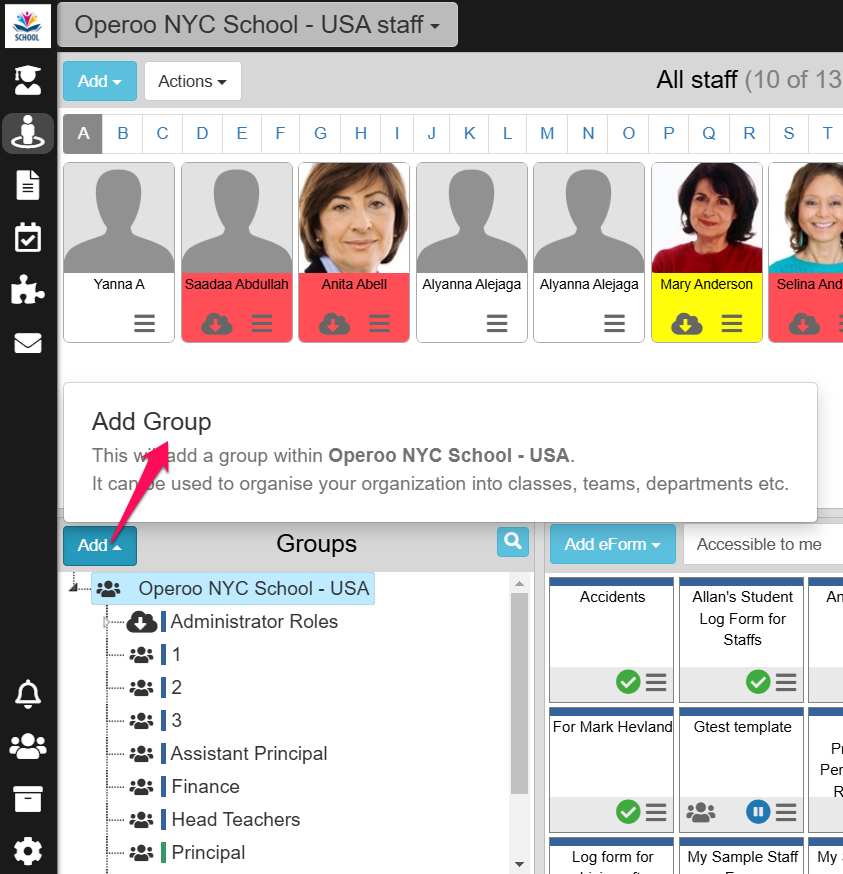Viewport: 843px width, 874px height.
Task: Select the Head Teachers group
Action: (x=235, y=819)
